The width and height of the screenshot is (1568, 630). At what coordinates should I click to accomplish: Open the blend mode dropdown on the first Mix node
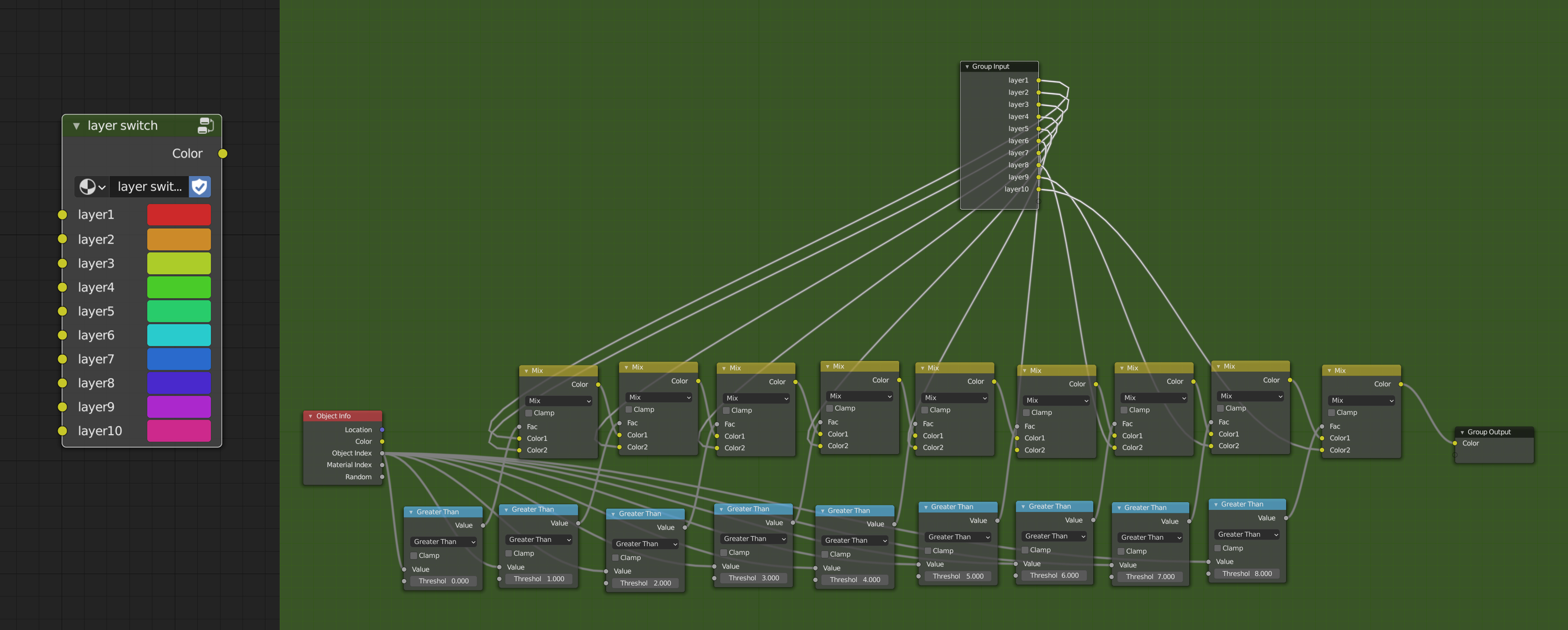[x=558, y=401]
